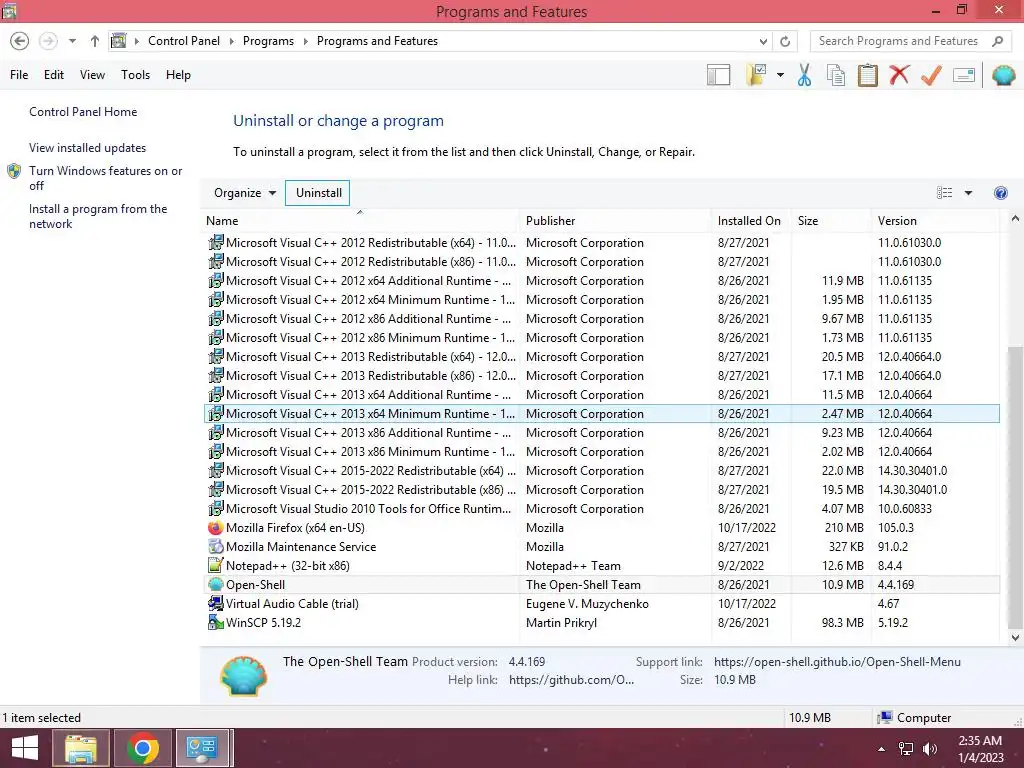Click the change view icon
Screen dimensions: 1024x768
(x=944, y=193)
